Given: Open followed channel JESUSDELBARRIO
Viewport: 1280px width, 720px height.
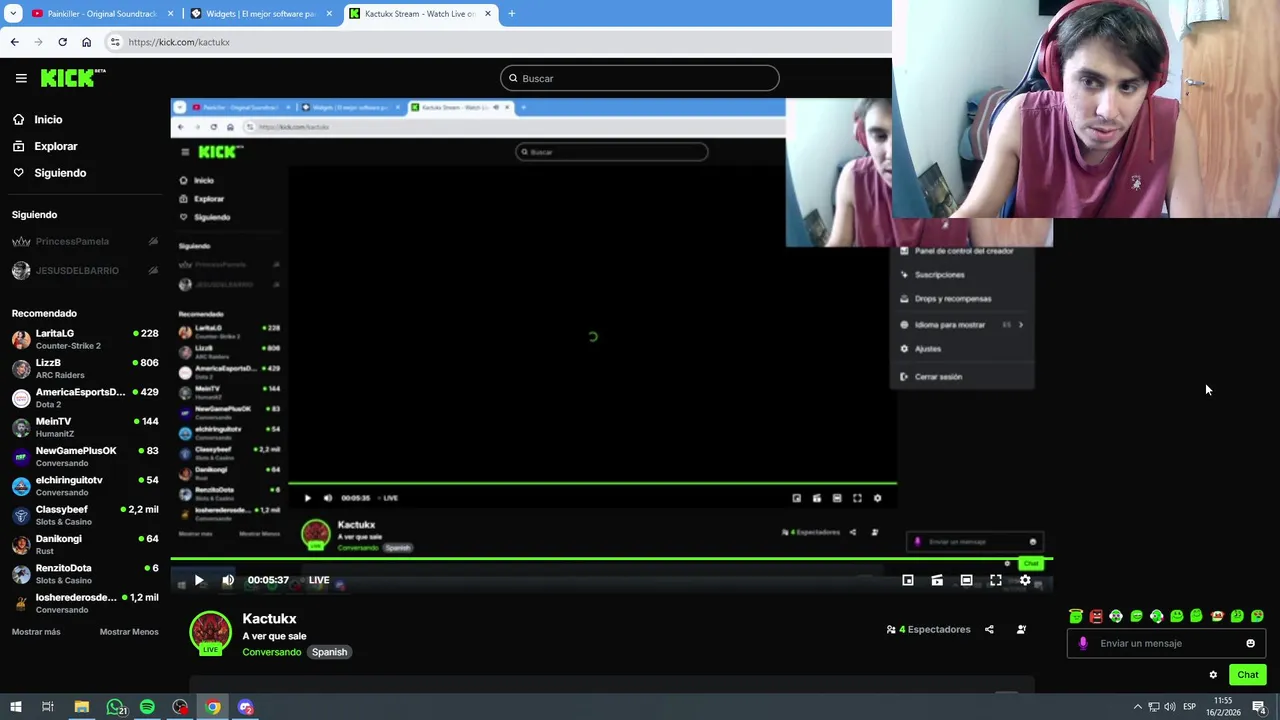Looking at the screenshot, I should click(x=85, y=271).
